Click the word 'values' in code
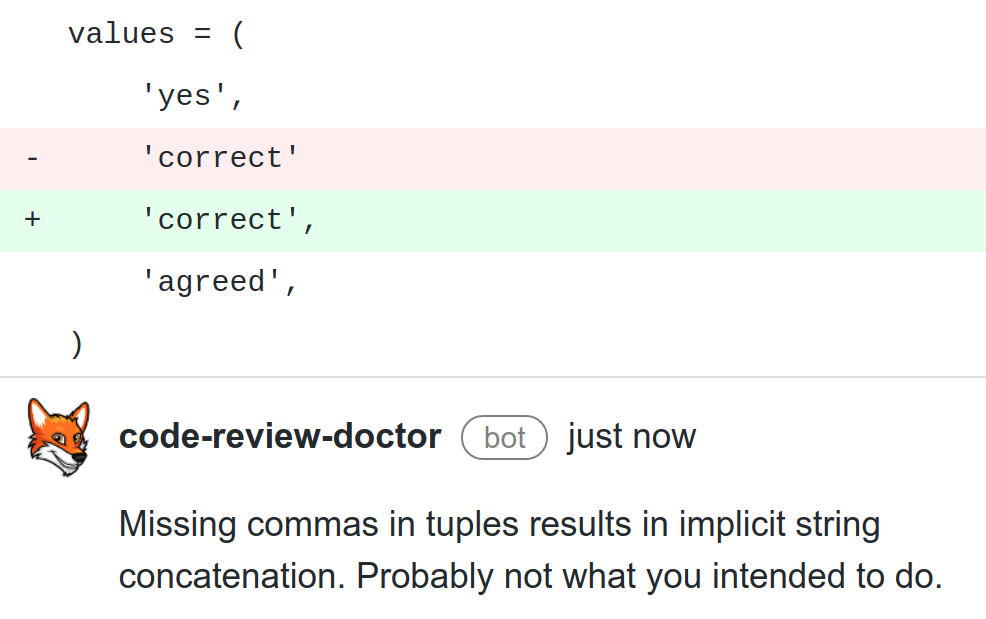986x619 pixels. coord(121,34)
